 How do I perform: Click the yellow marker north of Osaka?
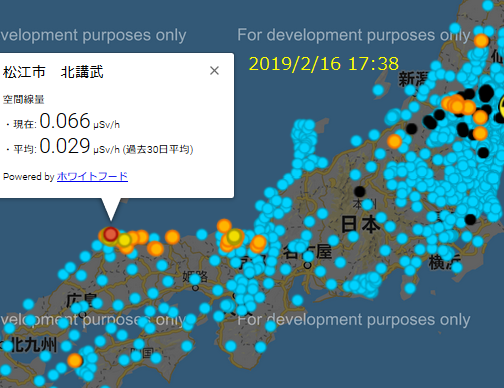tap(234, 236)
